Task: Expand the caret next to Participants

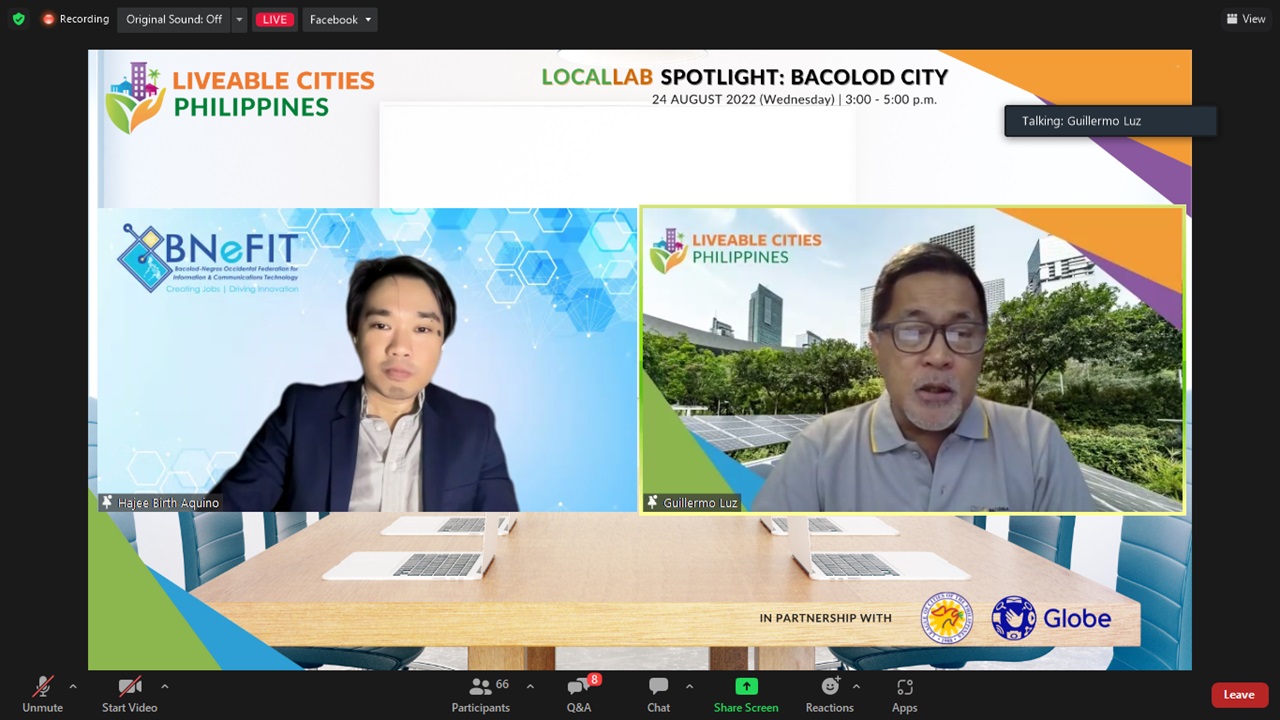Action: point(530,686)
